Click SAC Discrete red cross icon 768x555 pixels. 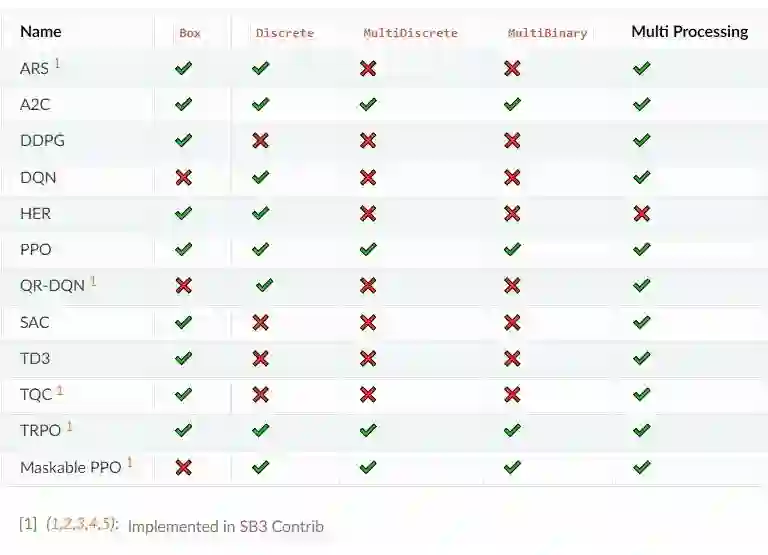[x=261, y=322]
